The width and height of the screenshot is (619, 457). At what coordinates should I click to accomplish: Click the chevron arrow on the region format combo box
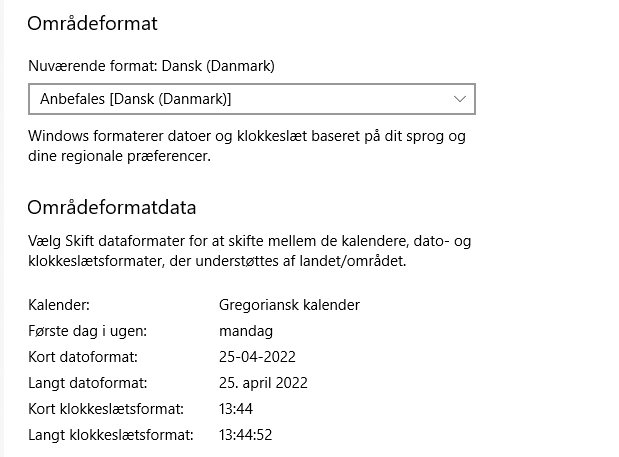tap(459, 99)
